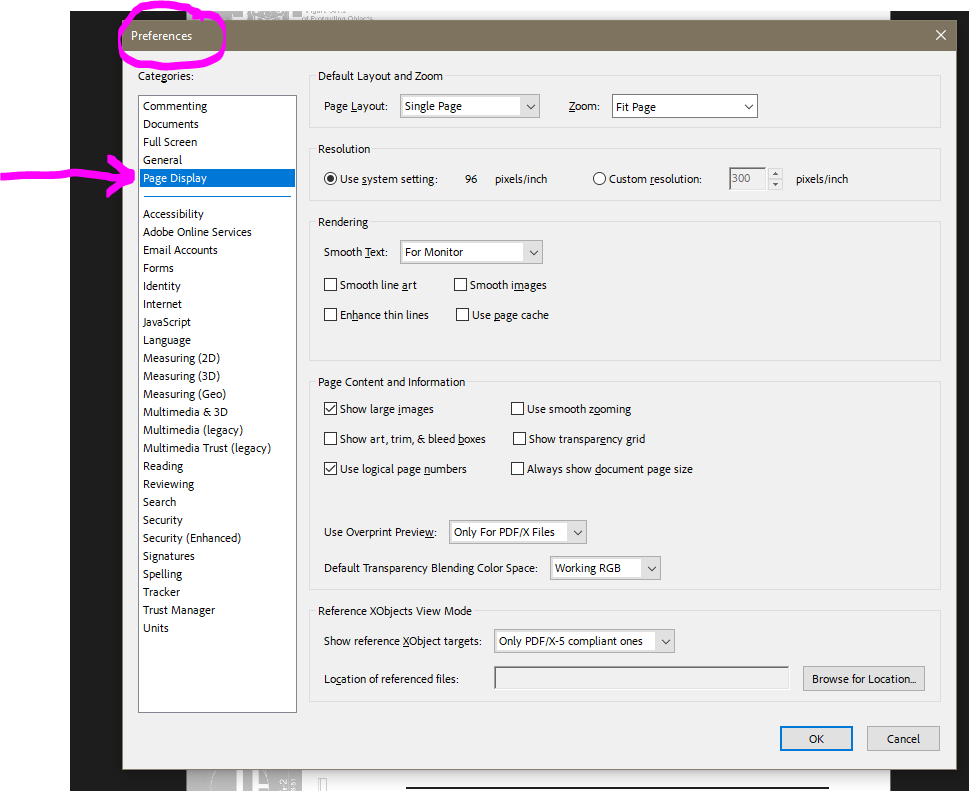
Task: Select Use system setting resolution radio
Action: (x=331, y=179)
